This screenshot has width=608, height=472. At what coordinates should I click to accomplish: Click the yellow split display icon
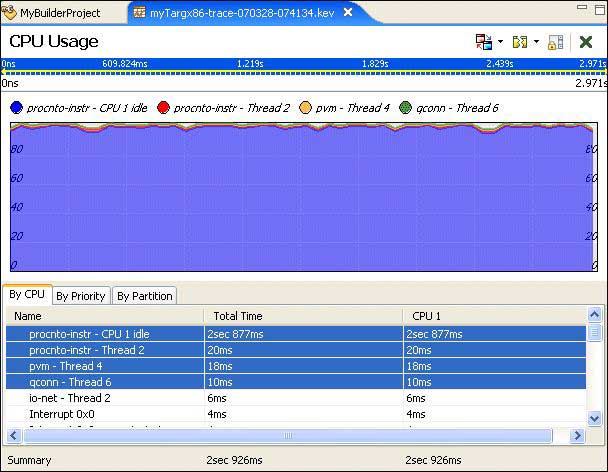coord(519,42)
